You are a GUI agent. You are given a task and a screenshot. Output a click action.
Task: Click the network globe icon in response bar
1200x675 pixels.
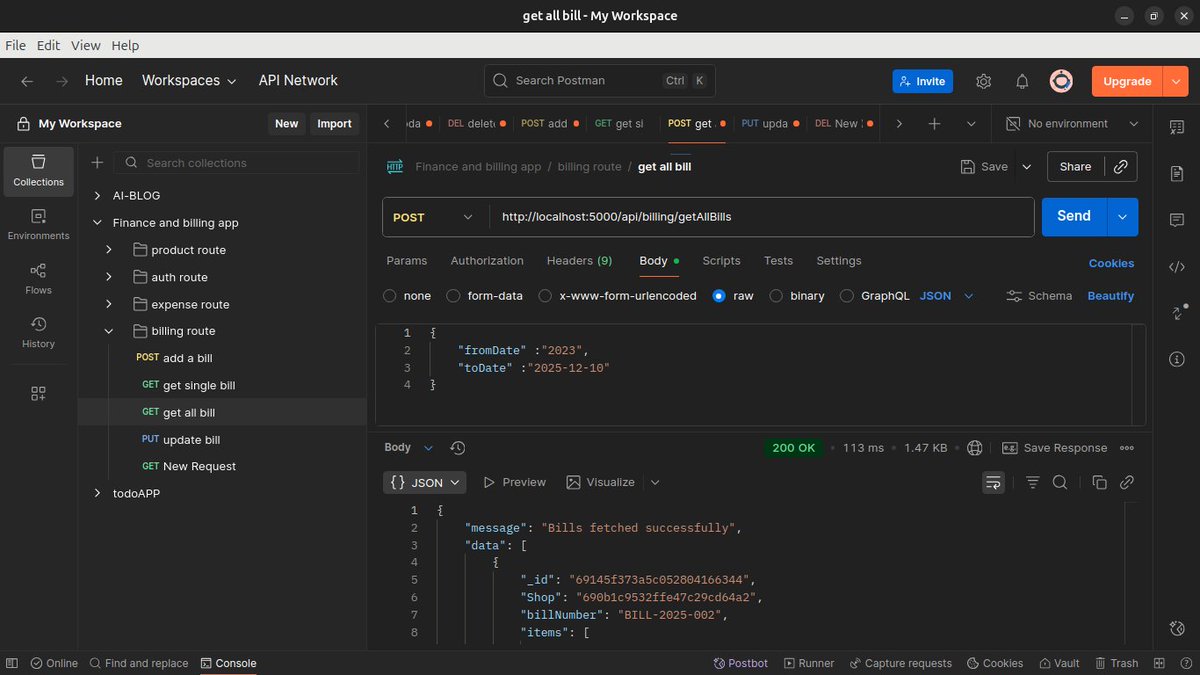[975, 448]
